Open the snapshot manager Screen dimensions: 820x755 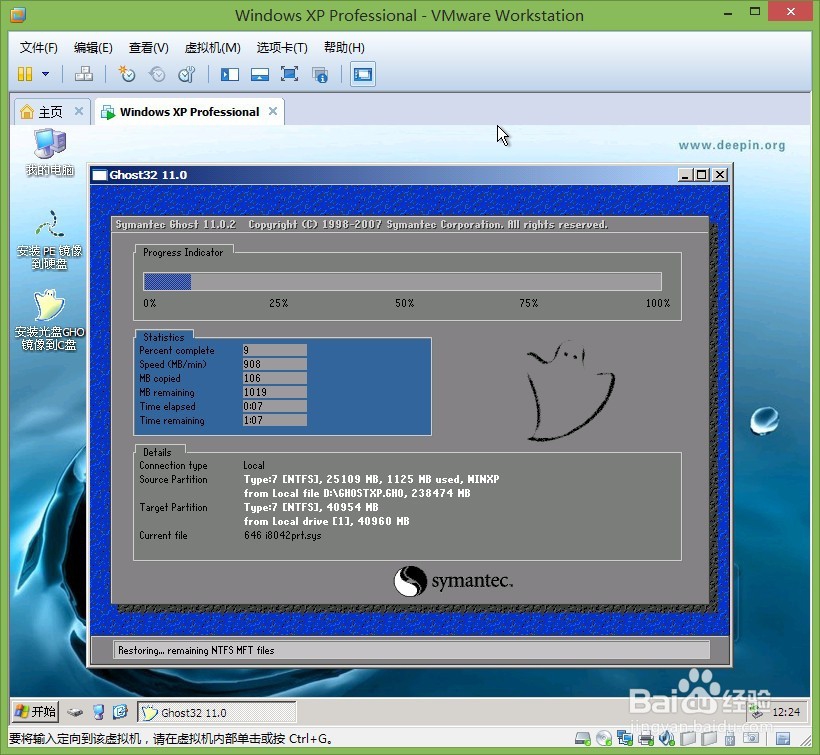[x=187, y=74]
